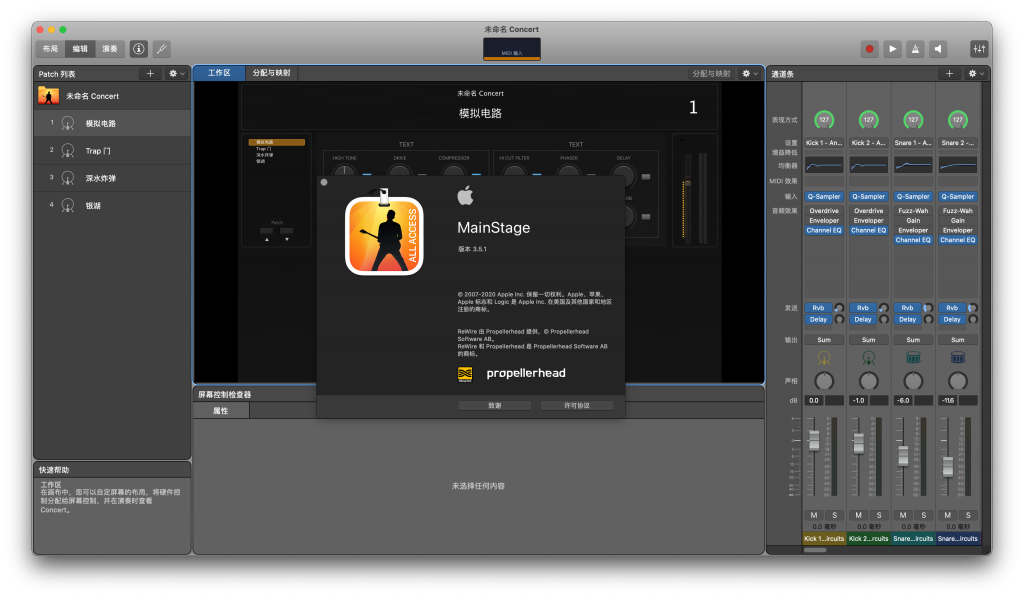
Task: Open the tuner (tuning fork) icon
Action: [x=161, y=48]
